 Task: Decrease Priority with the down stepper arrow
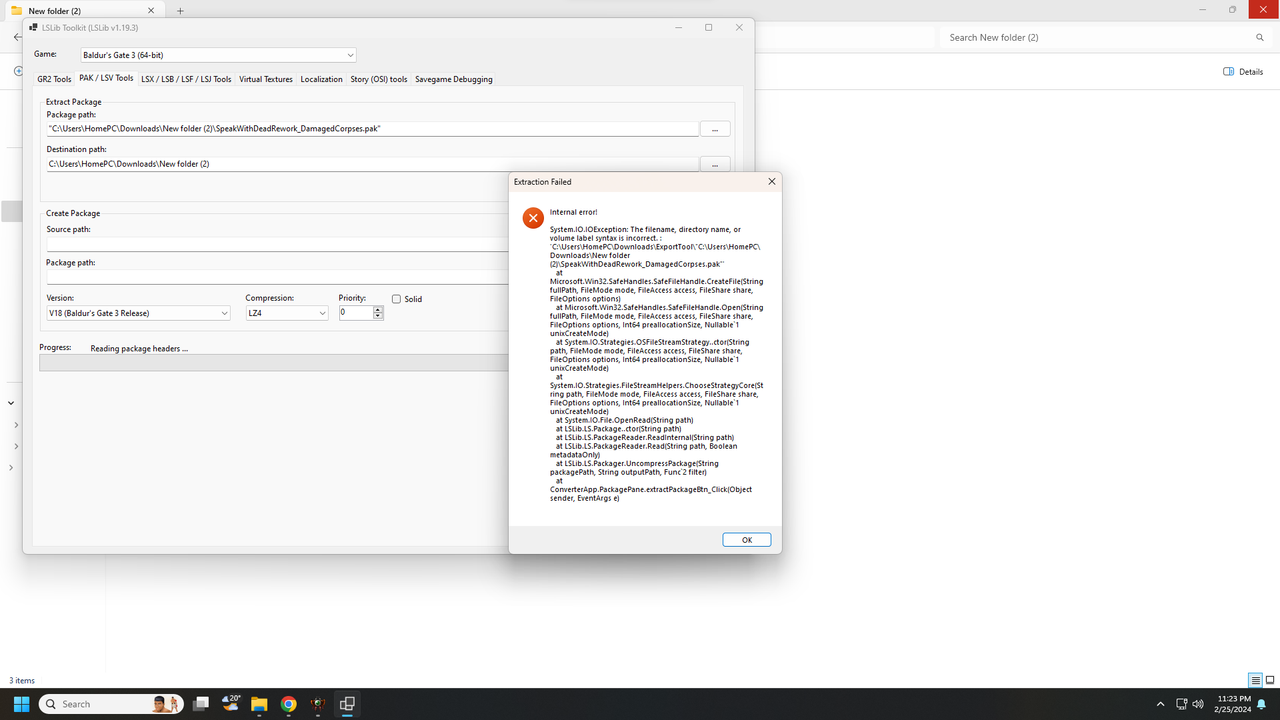click(x=378, y=316)
